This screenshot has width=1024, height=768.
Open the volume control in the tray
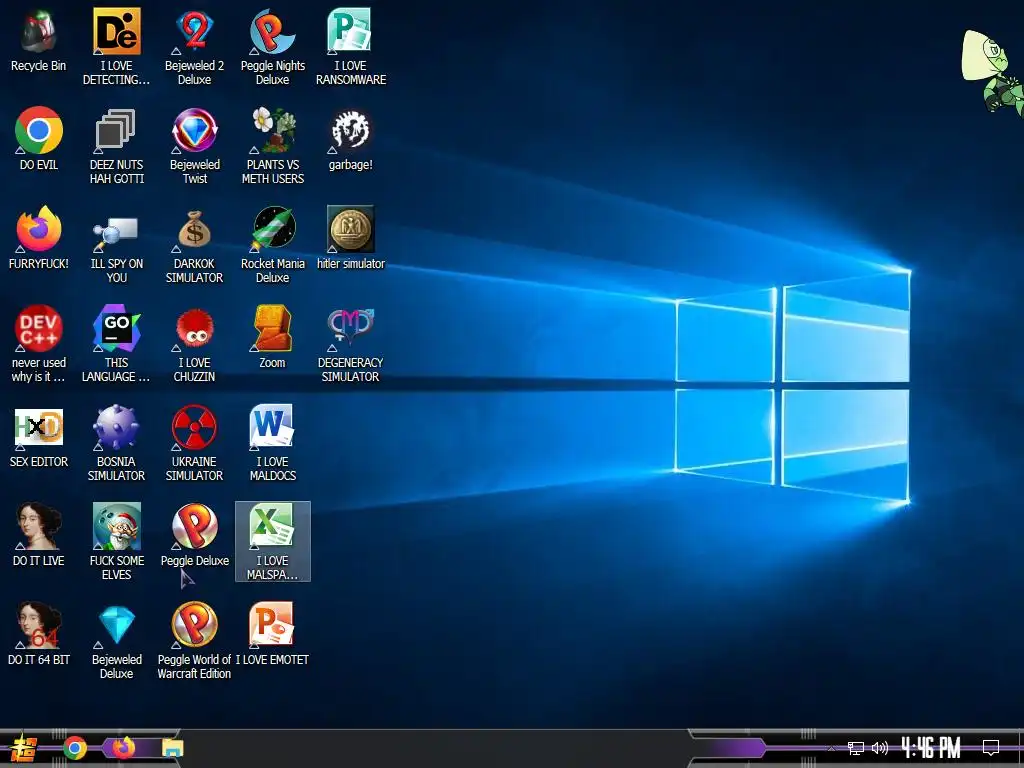tap(880, 748)
